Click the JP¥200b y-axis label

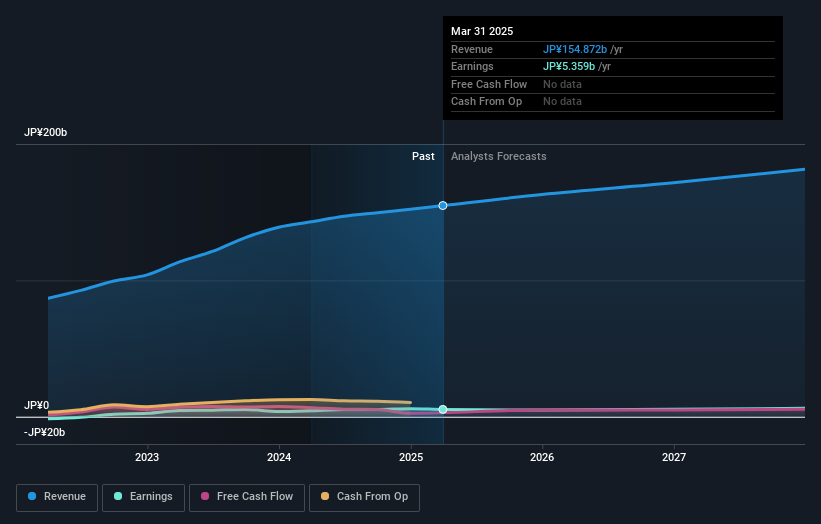(46, 132)
